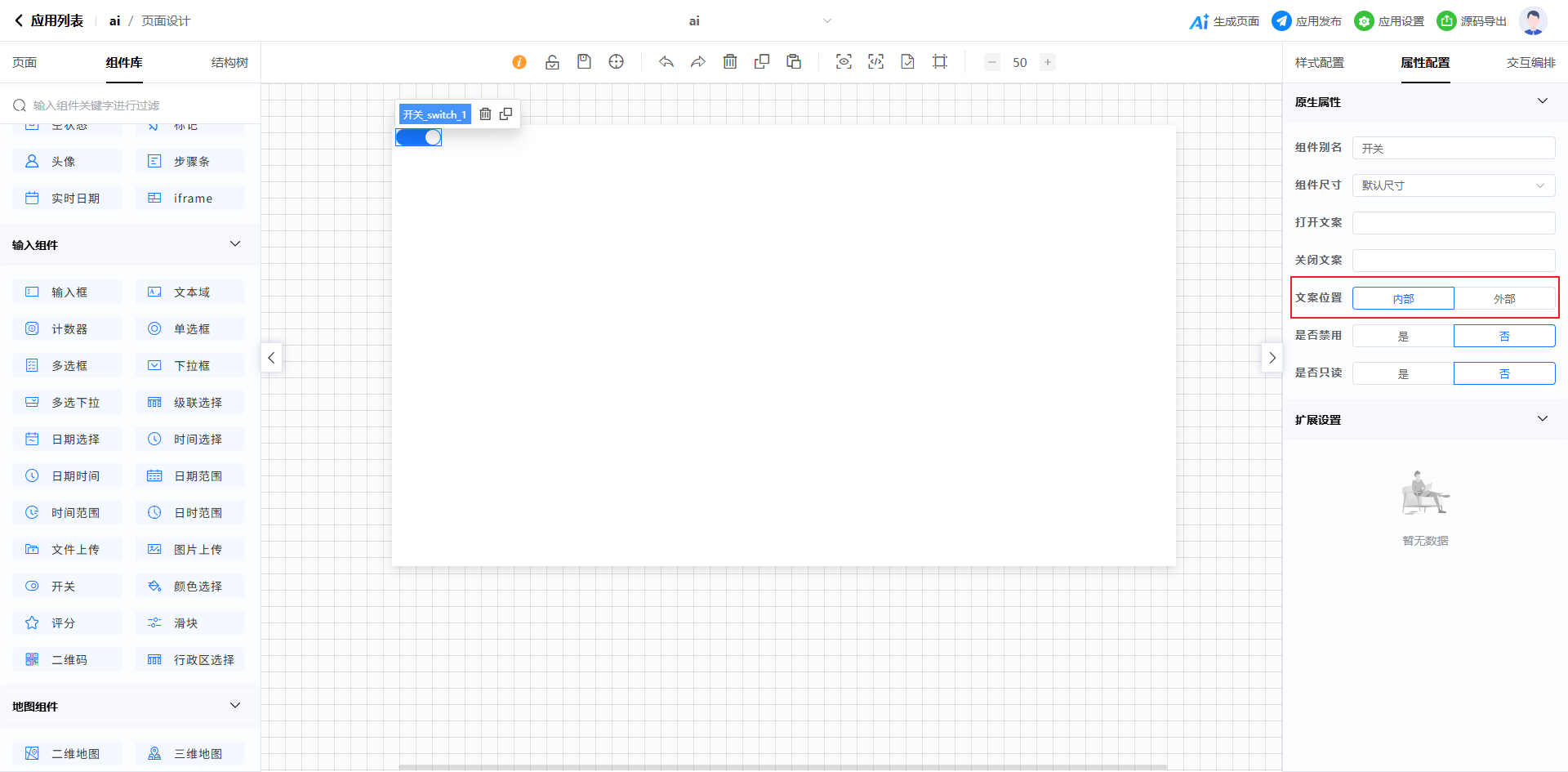Click the save icon in the toolbar
Screen dimensions: 1568x772
(x=584, y=62)
